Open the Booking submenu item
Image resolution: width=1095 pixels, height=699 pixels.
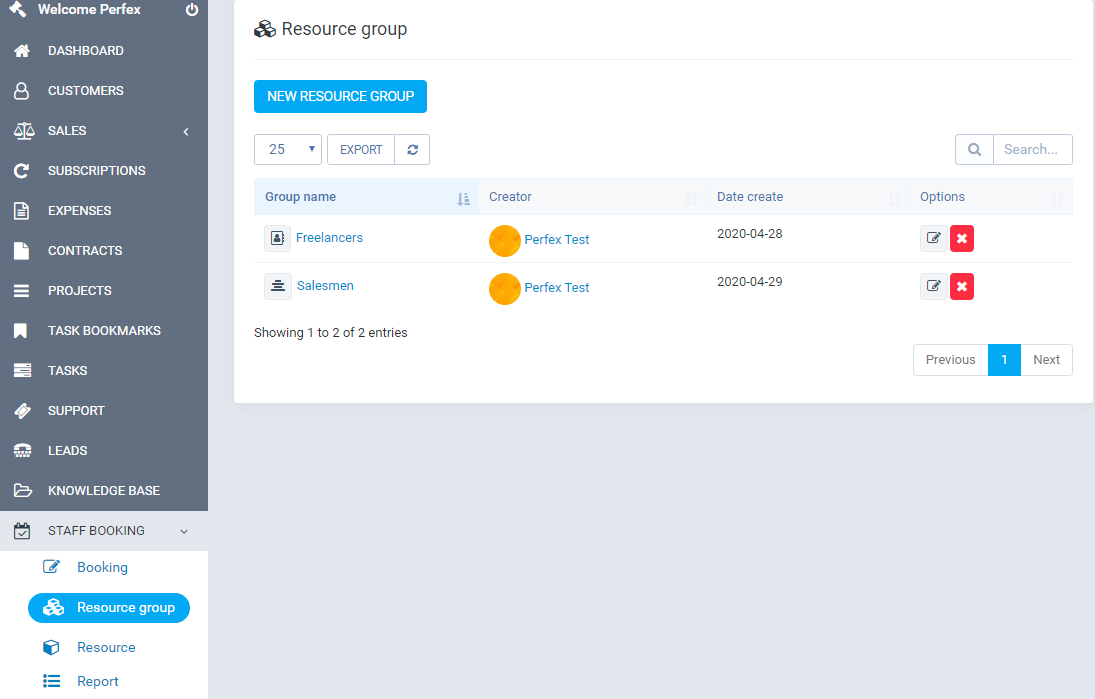click(102, 568)
